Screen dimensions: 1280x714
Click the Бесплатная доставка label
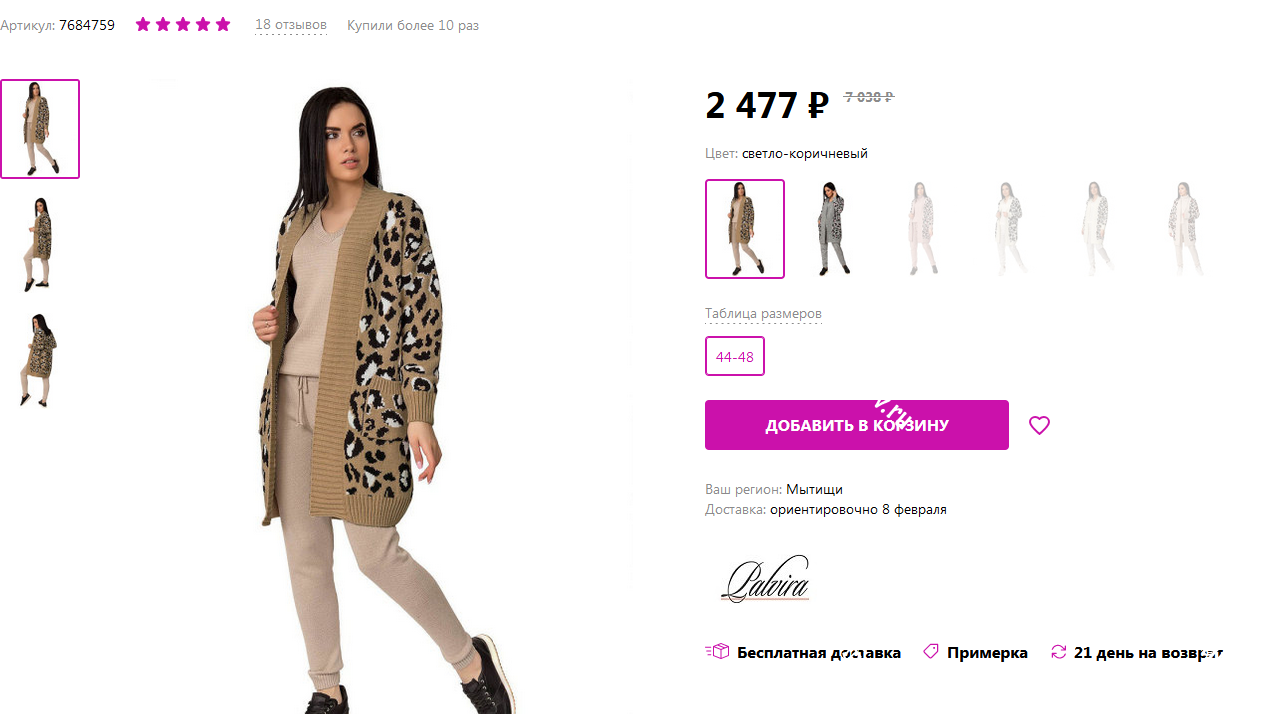click(x=819, y=652)
